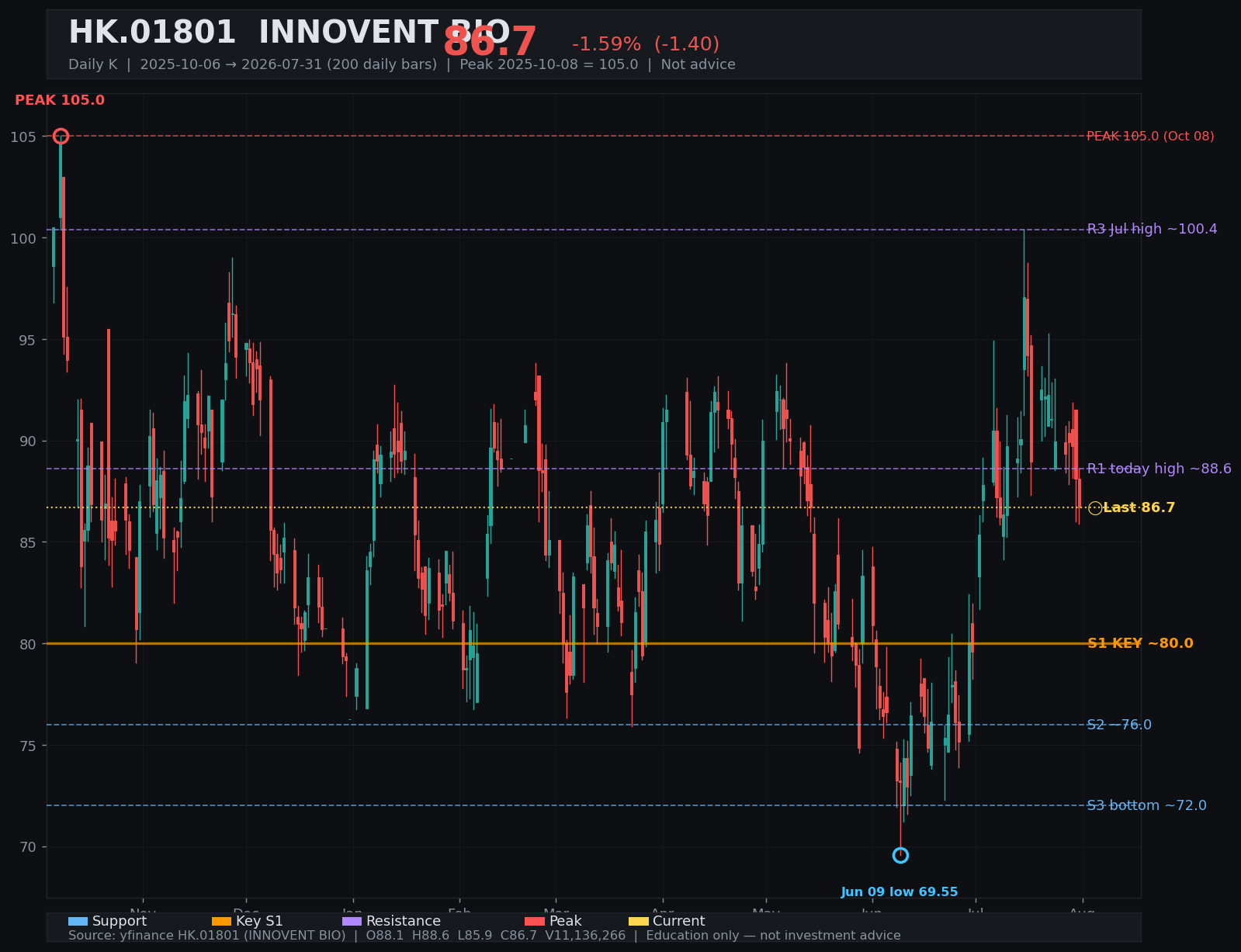
Task: Select the purple Resistance legend swatch
Action: coord(352,922)
